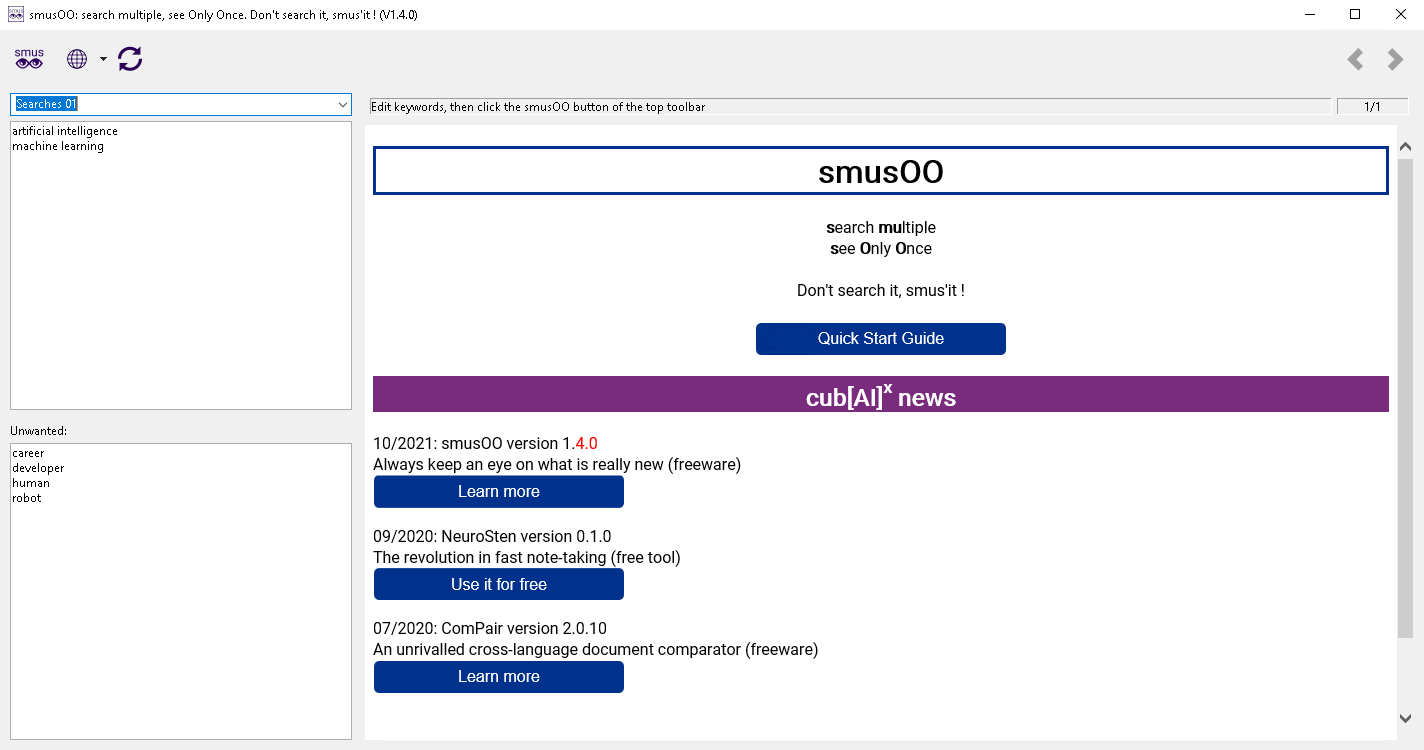The height and width of the screenshot is (750, 1424).
Task: Click the Use it for free button
Action: [x=499, y=584]
